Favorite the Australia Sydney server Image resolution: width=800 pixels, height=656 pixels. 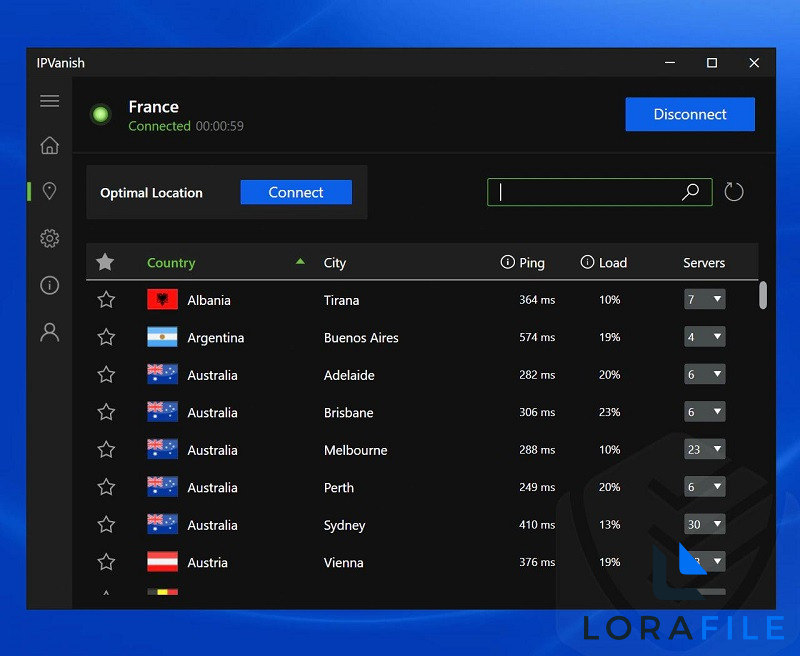[x=106, y=525]
